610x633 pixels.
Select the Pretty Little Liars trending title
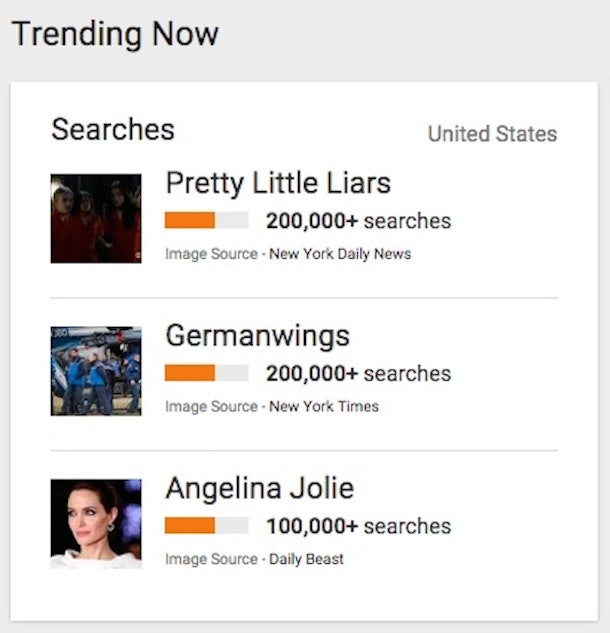click(x=278, y=183)
